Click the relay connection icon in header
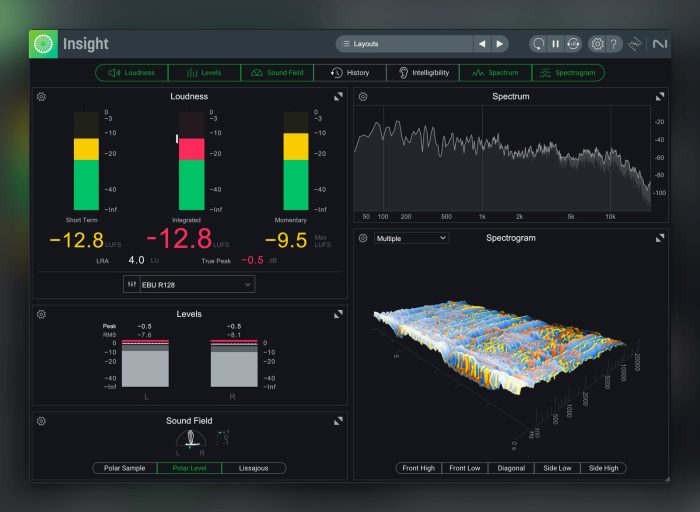This screenshot has width=700, height=512. point(634,44)
